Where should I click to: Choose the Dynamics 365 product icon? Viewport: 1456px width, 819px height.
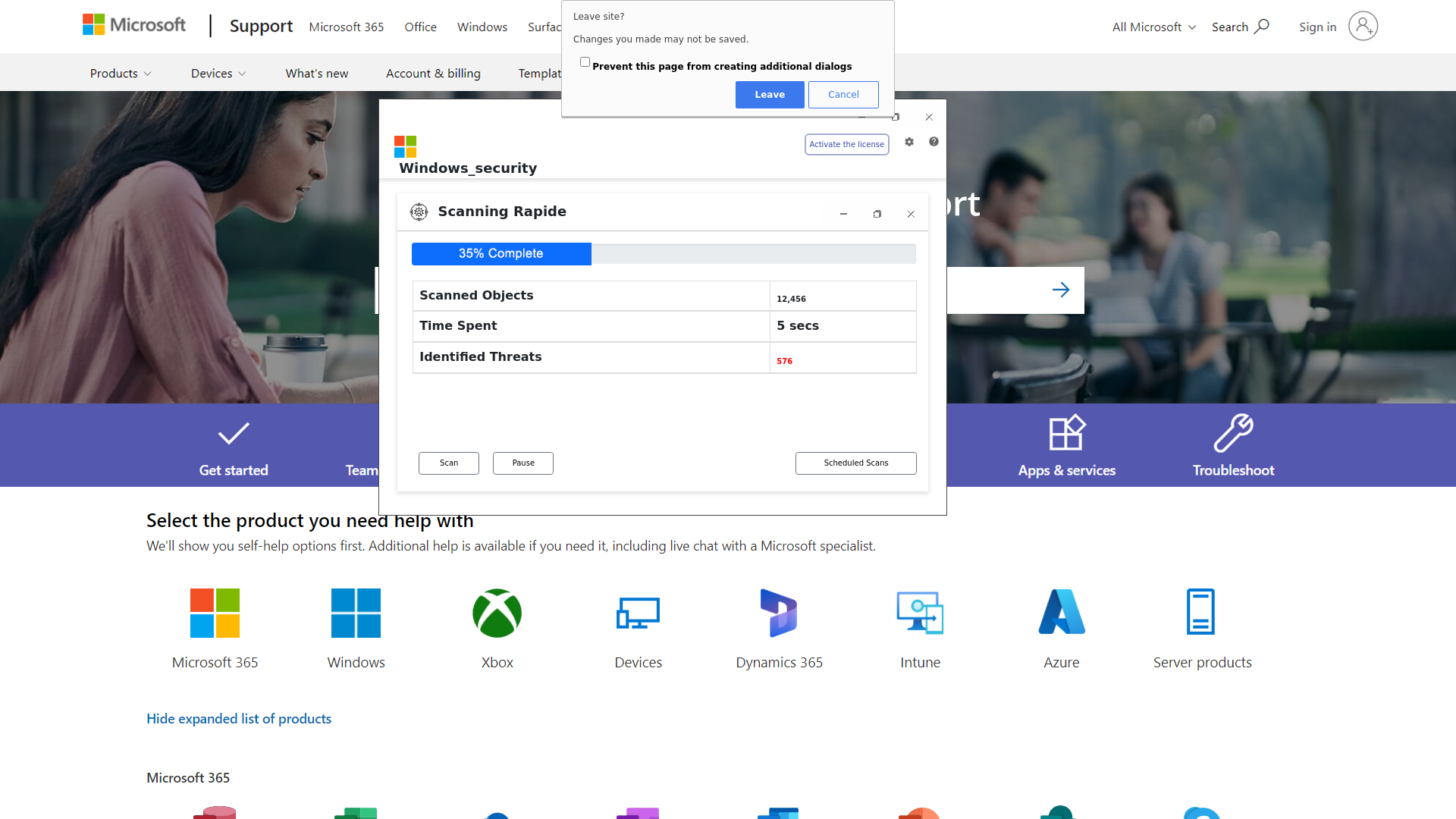pos(779,613)
